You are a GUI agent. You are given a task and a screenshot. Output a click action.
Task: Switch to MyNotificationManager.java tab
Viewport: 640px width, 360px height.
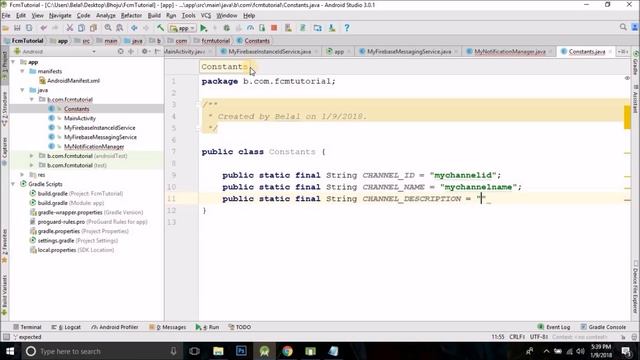coord(510,51)
